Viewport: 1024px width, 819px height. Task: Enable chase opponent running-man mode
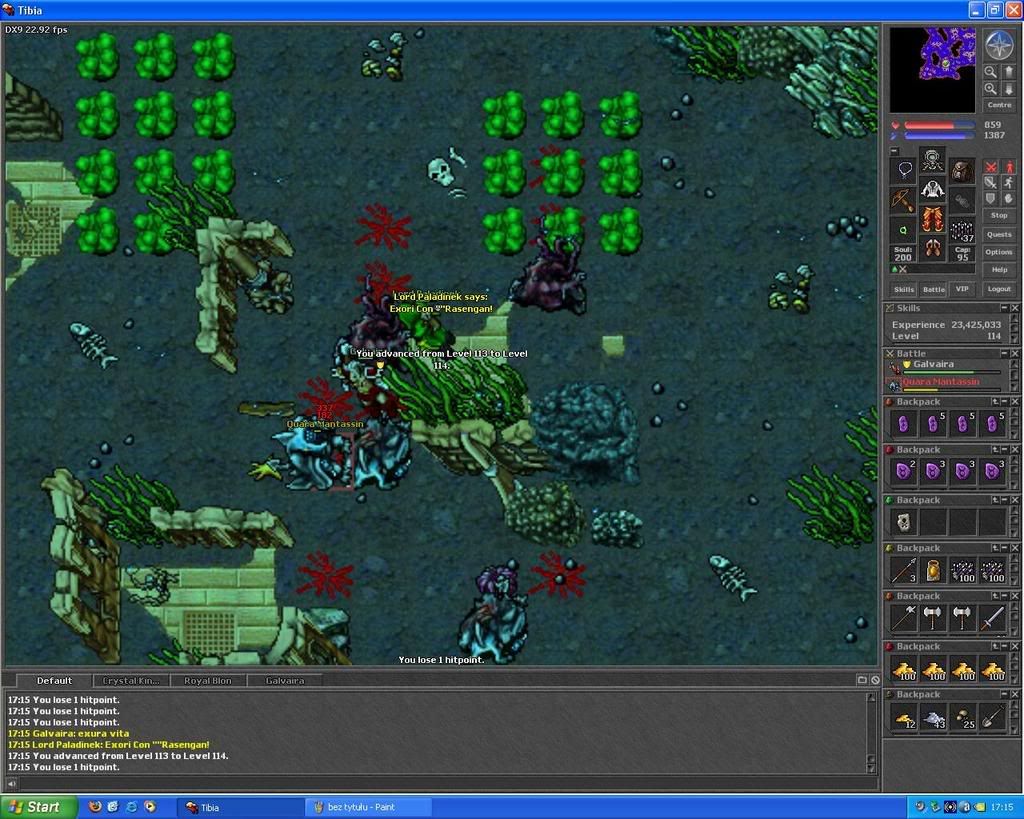[1009, 183]
